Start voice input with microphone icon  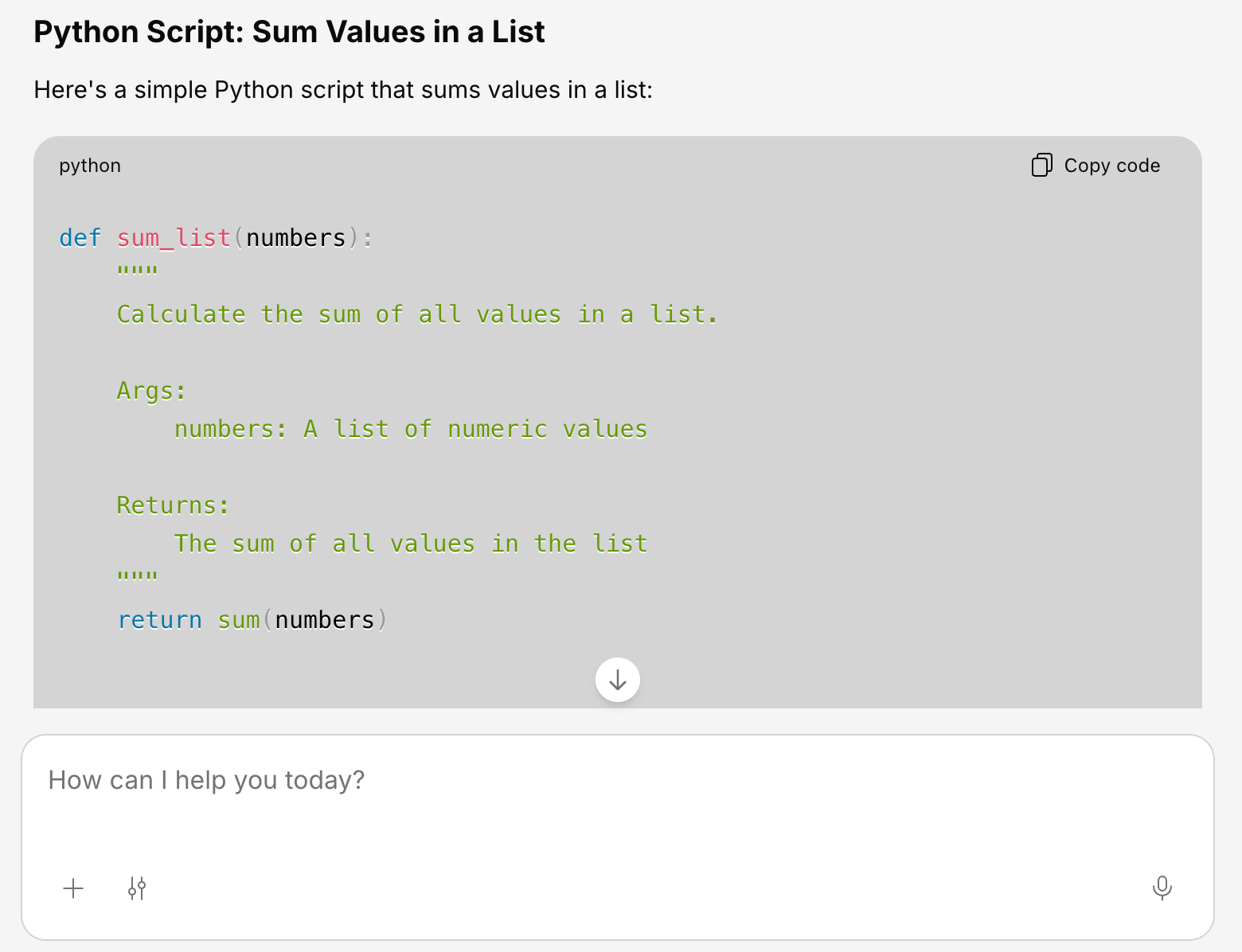1162,888
